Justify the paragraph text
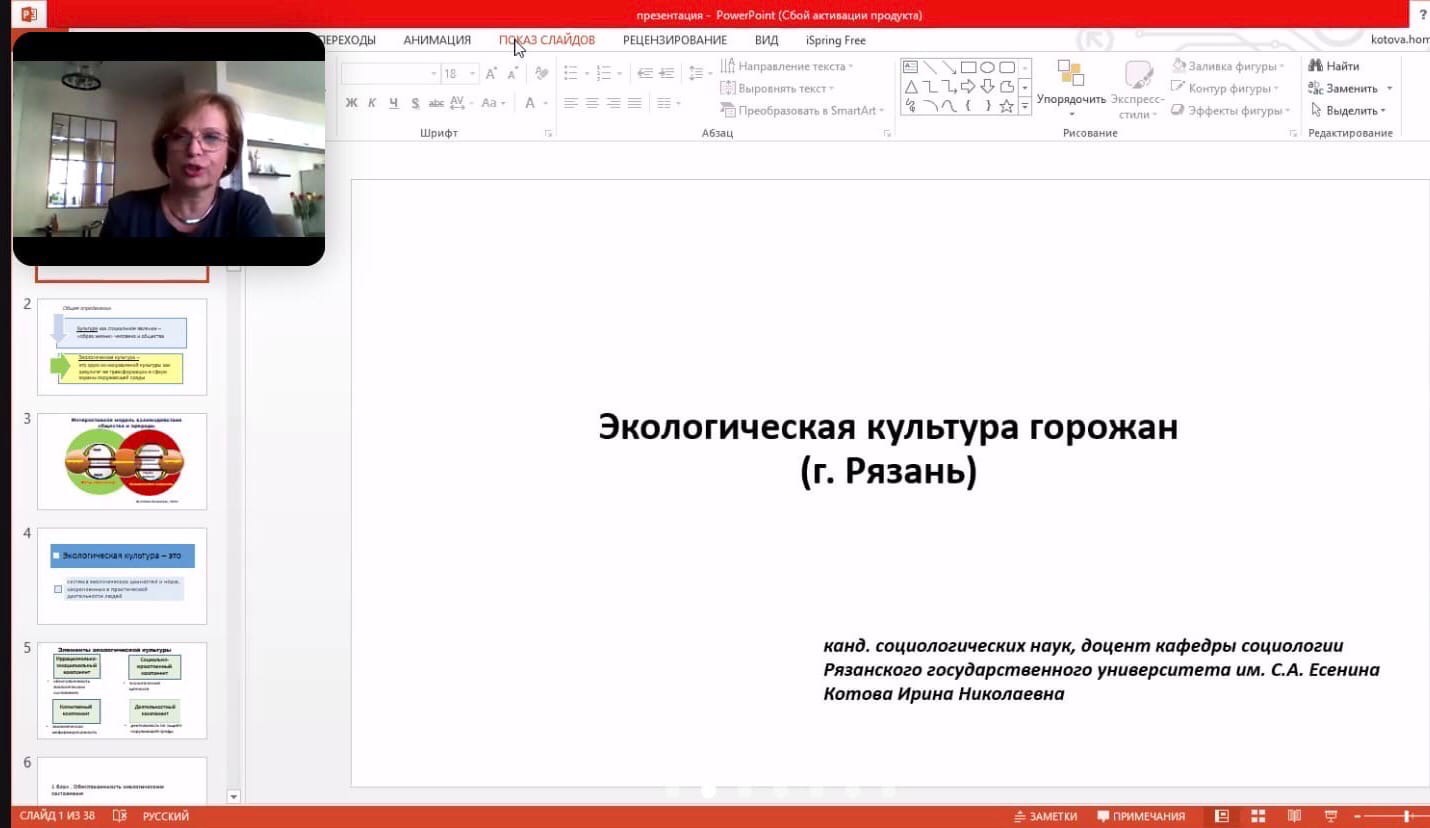The height and width of the screenshot is (828, 1430). click(x=634, y=103)
